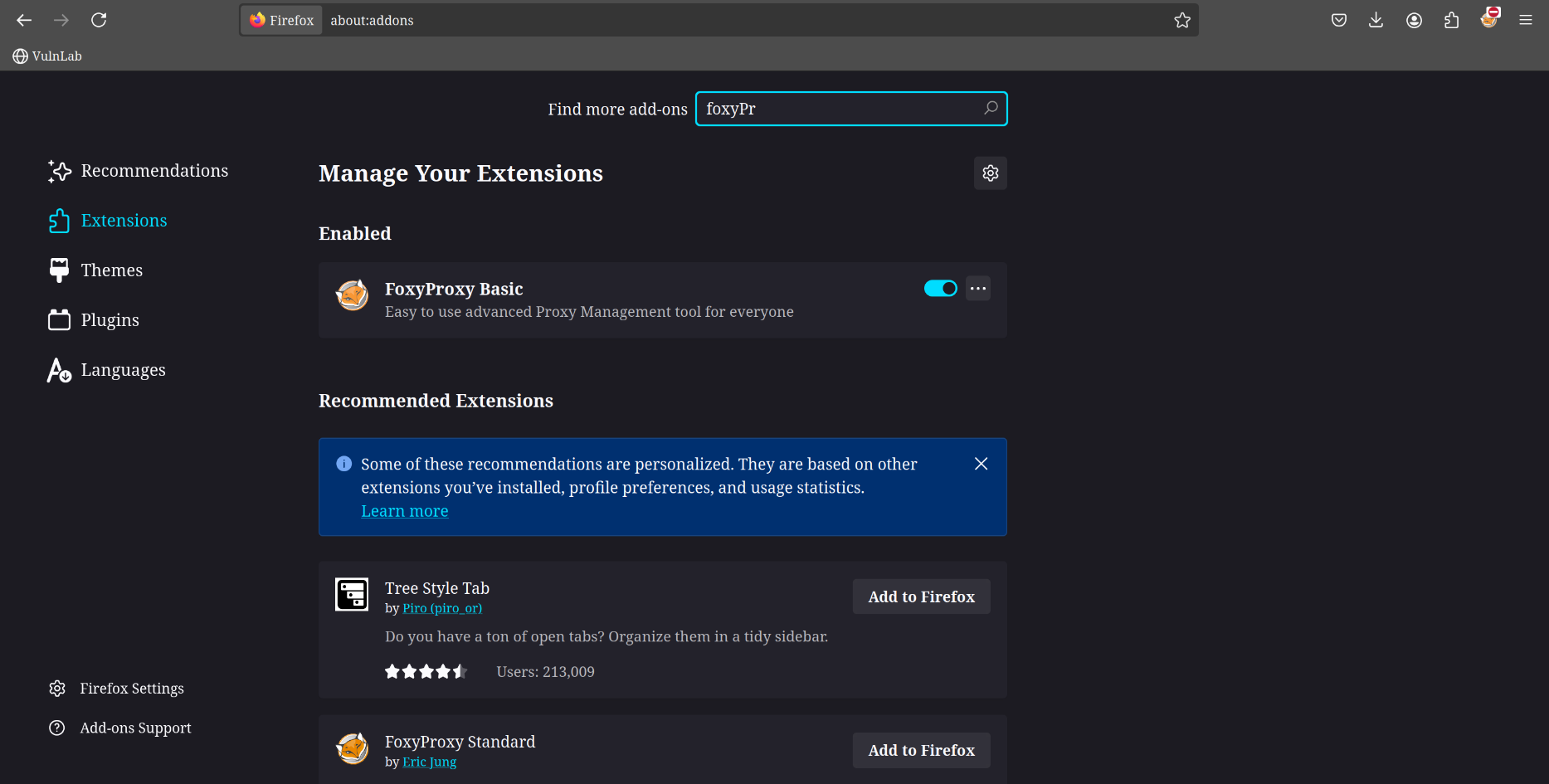This screenshot has height=784, width=1549.
Task: Click the Tree Style Tab title
Action: pos(437,588)
